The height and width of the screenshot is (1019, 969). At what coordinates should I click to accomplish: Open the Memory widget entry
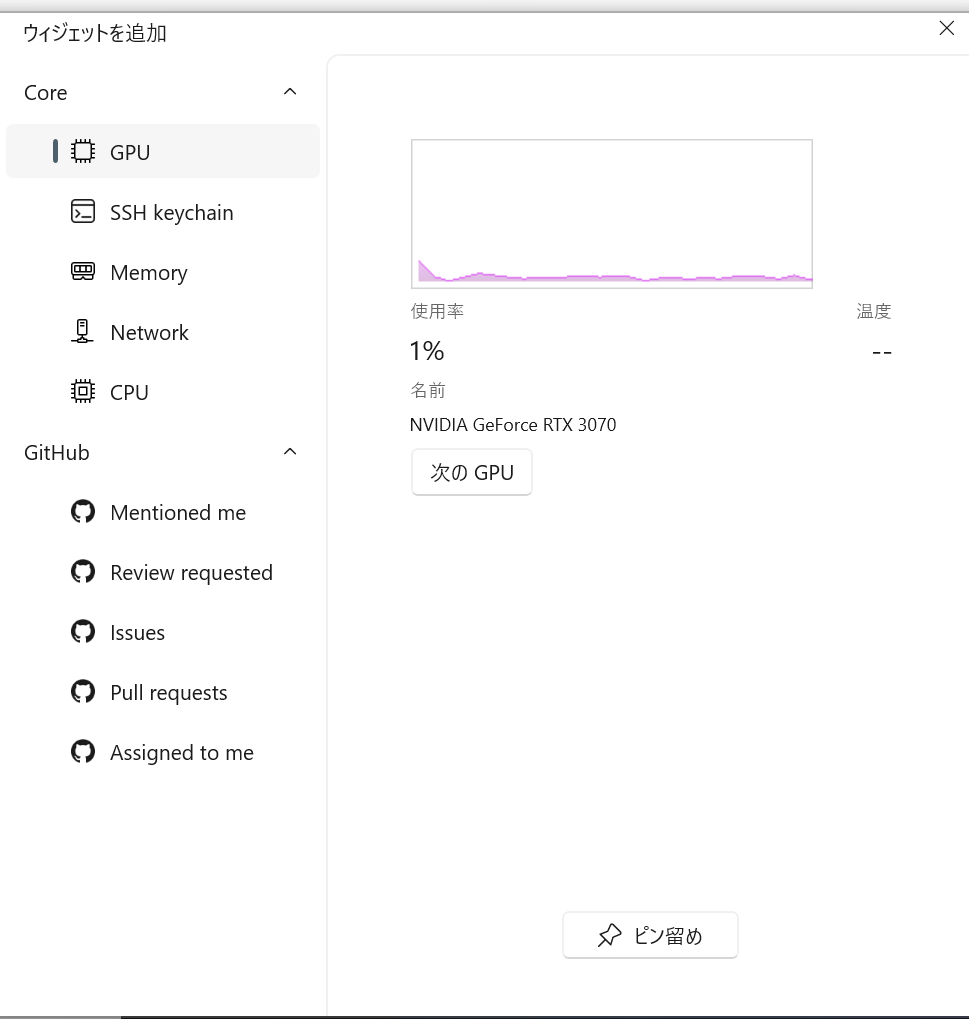[x=162, y=272]
